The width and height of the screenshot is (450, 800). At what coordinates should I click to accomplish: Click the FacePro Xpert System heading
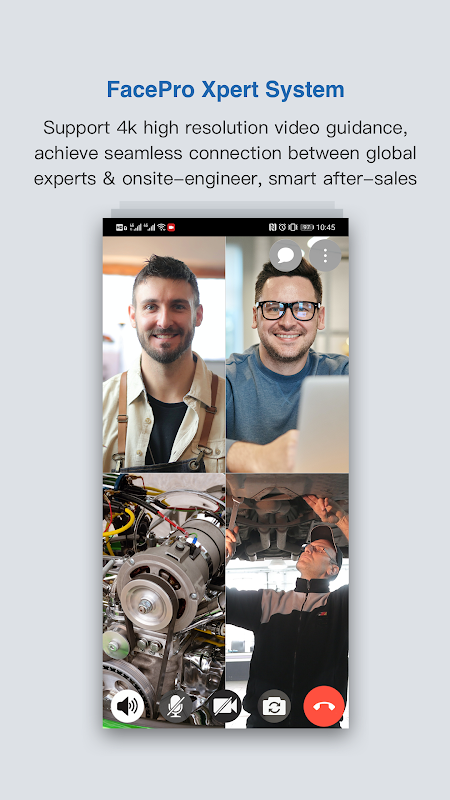(x=226, y=90)
